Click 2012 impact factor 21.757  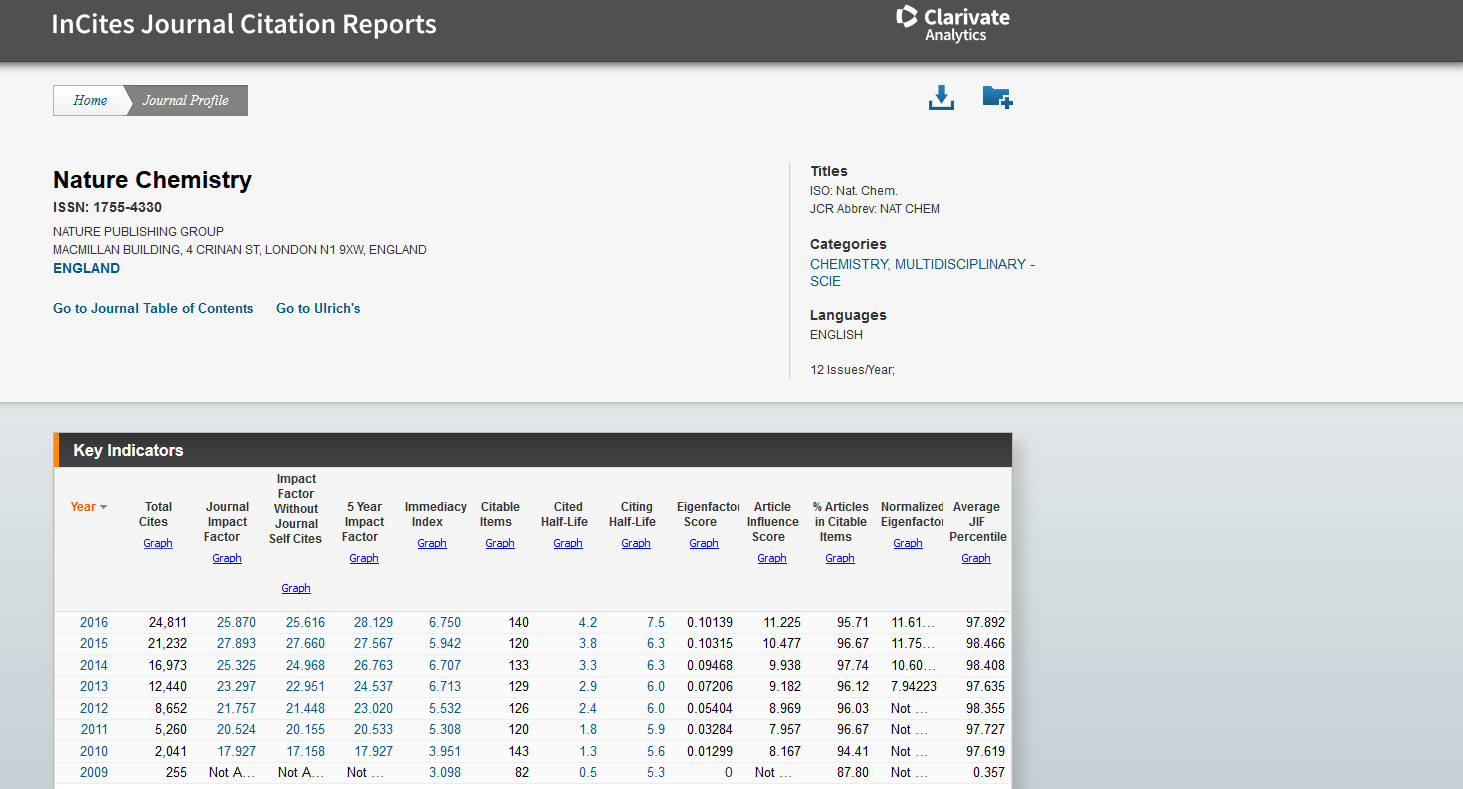(236, 708)
